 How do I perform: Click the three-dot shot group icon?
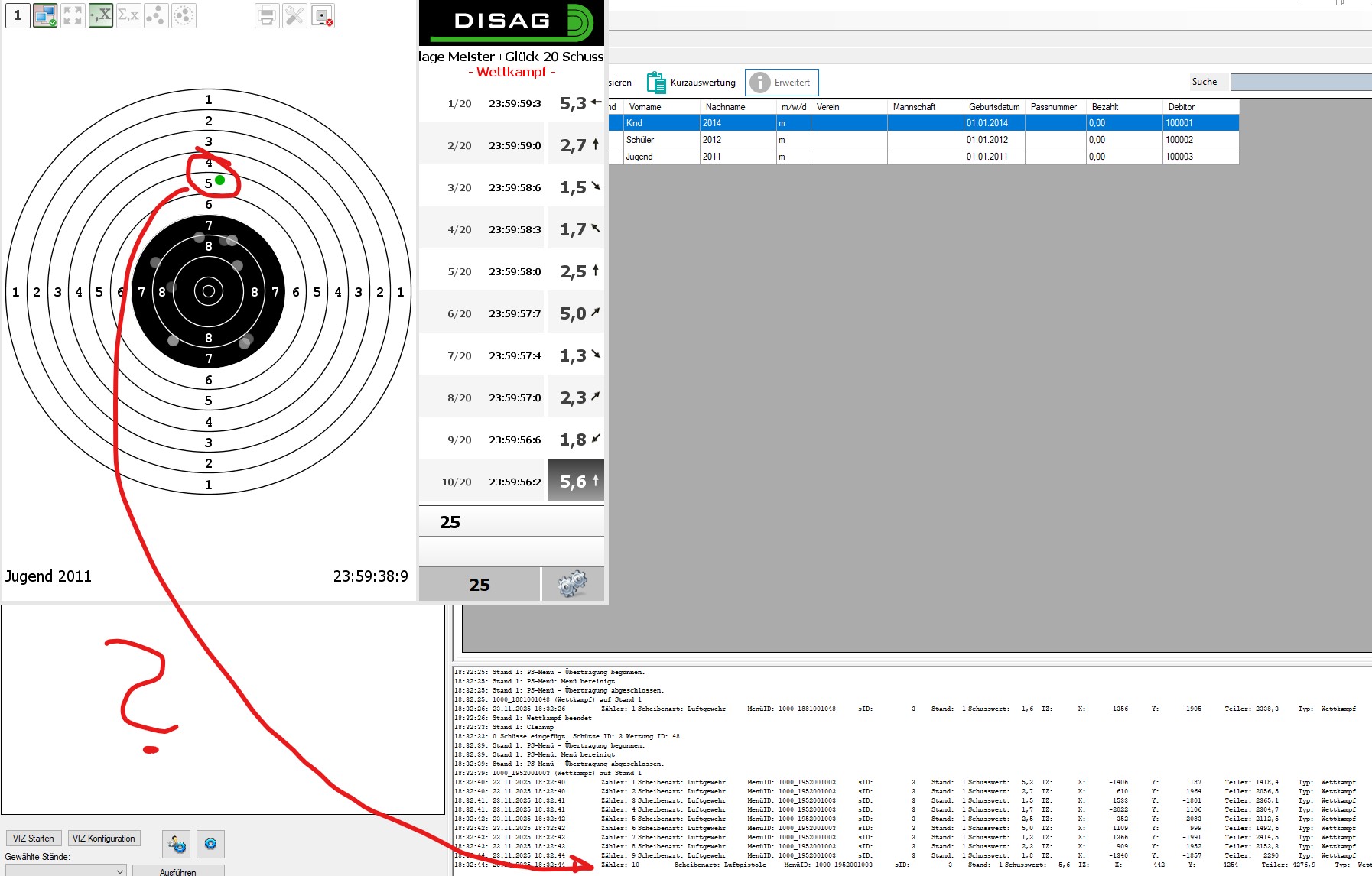click(156, 15)
